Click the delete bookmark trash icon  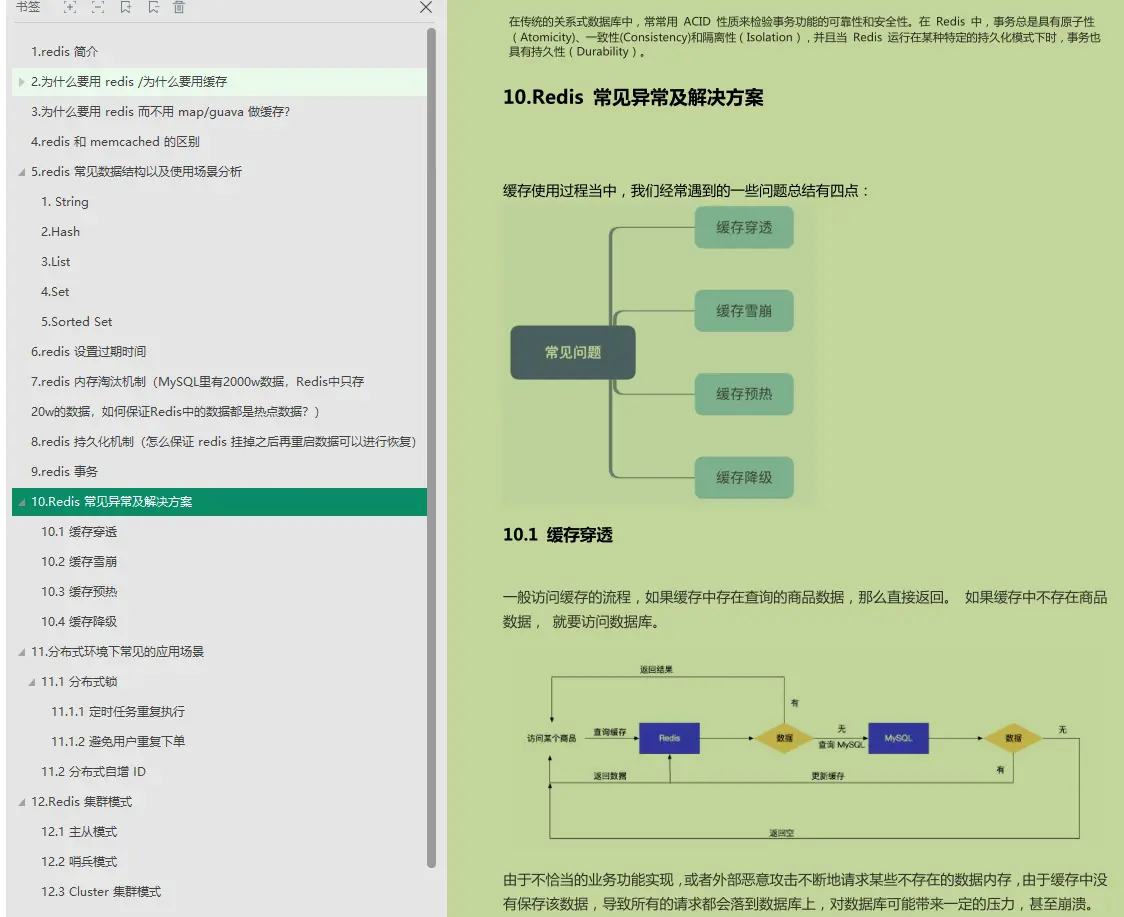179,7
